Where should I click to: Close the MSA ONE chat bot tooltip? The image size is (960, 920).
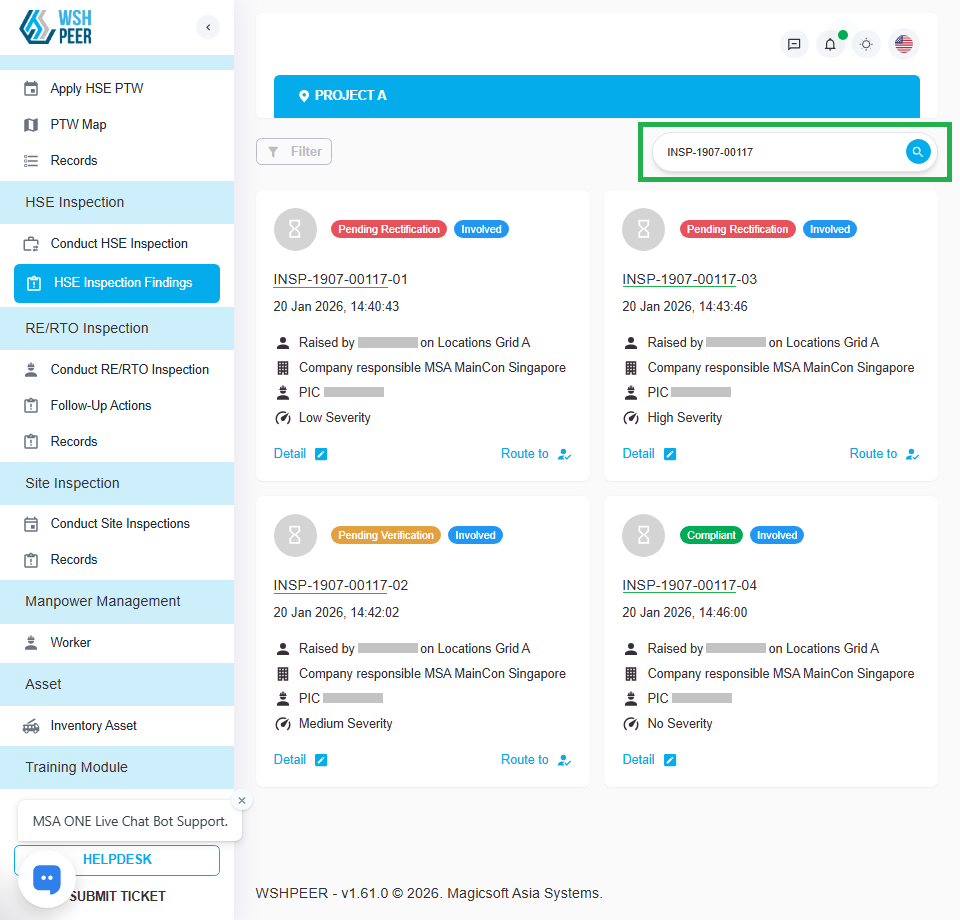pyautogui.click(x=242, y=800)
